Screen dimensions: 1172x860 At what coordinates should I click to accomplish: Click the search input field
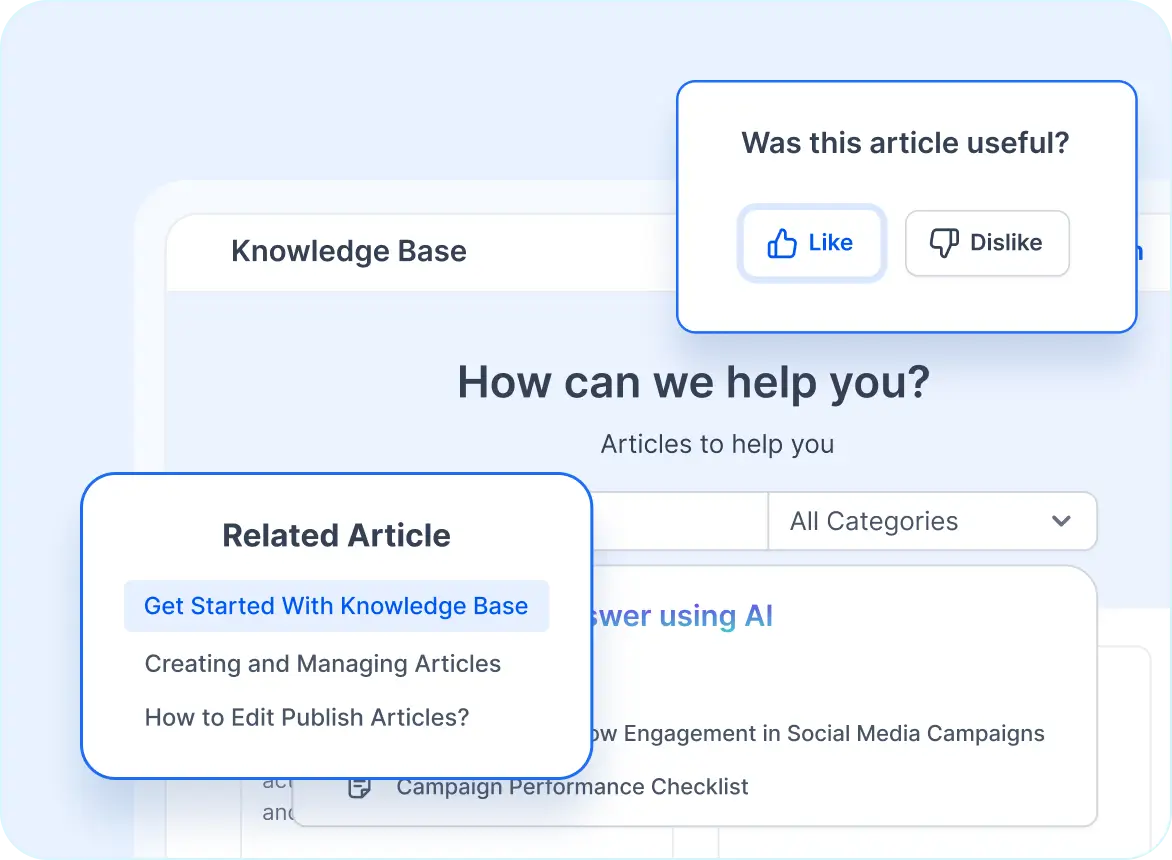click(680, 521)
